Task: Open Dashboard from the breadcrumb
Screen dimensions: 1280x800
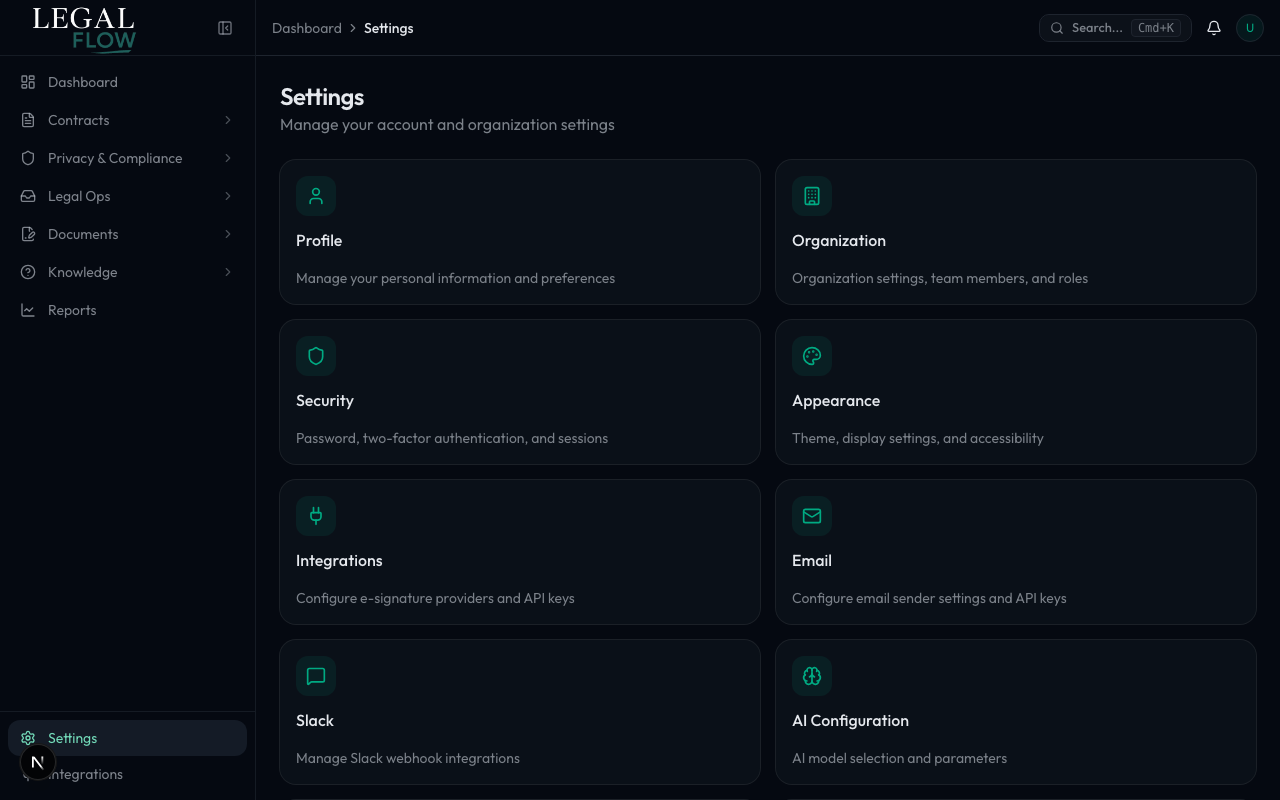Action: 307,28
